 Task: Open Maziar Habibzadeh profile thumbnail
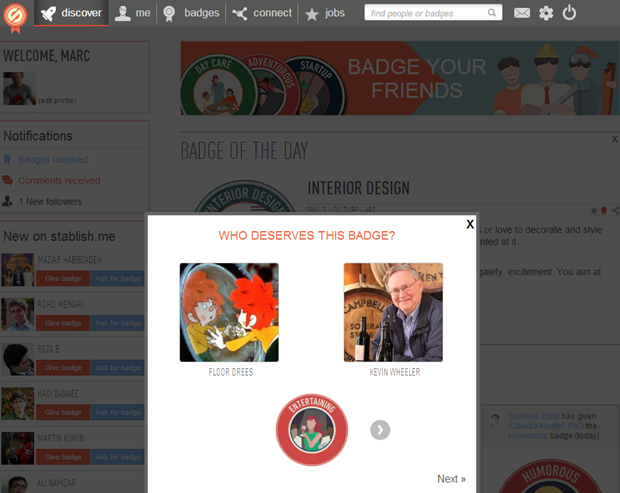coord(17,270)
